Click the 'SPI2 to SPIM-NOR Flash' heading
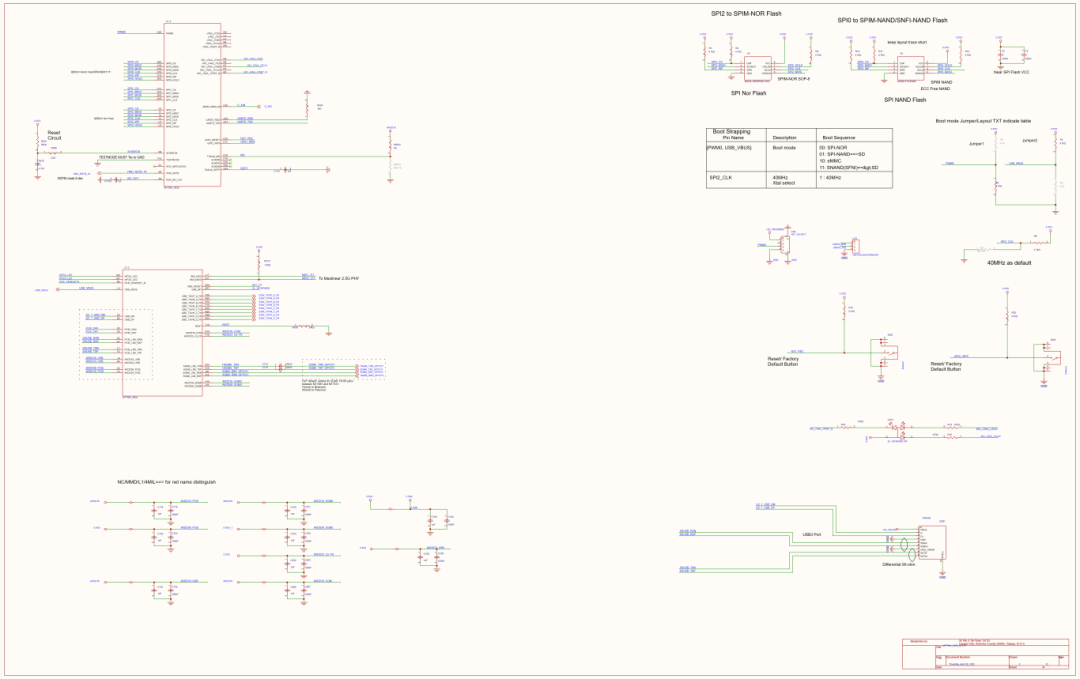The width and height of the screenshot is (1080, 679). pyautogui.click(x=746, y=14)
